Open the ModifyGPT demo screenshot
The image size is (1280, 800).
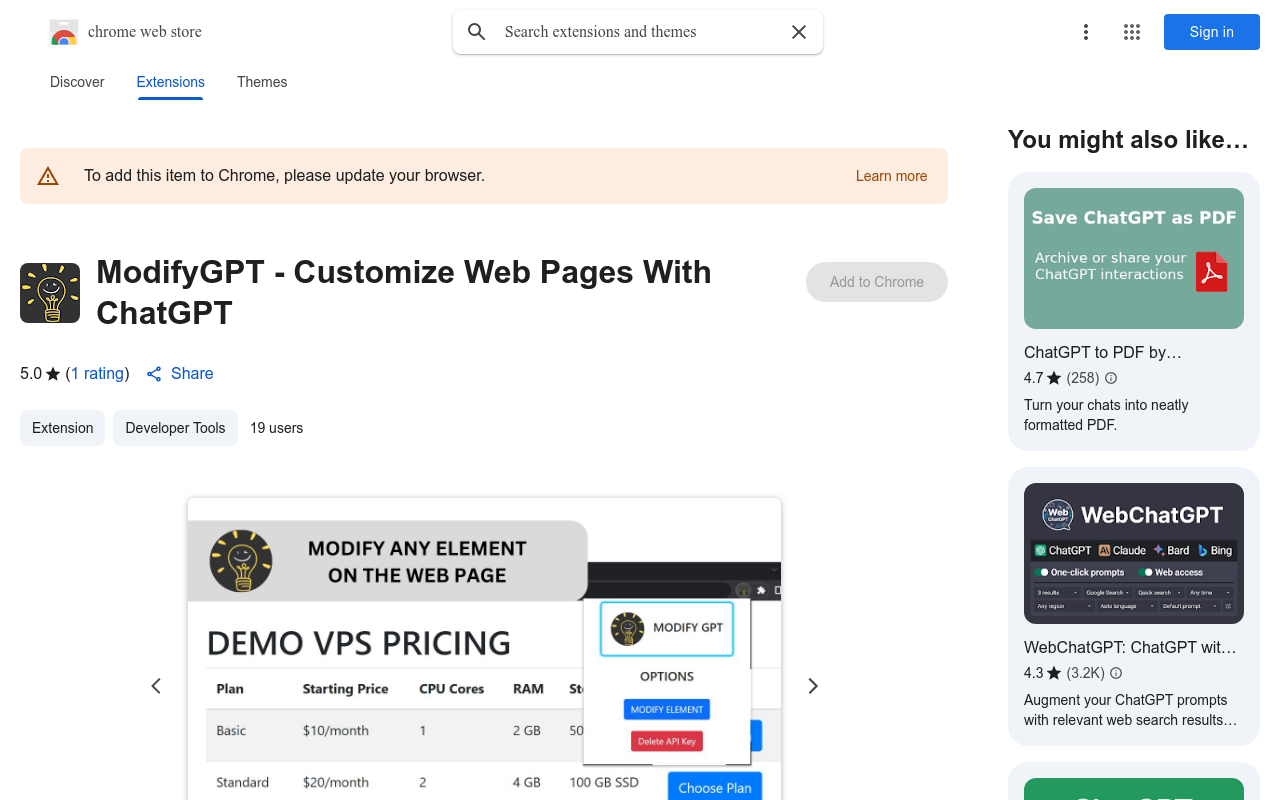484,649
